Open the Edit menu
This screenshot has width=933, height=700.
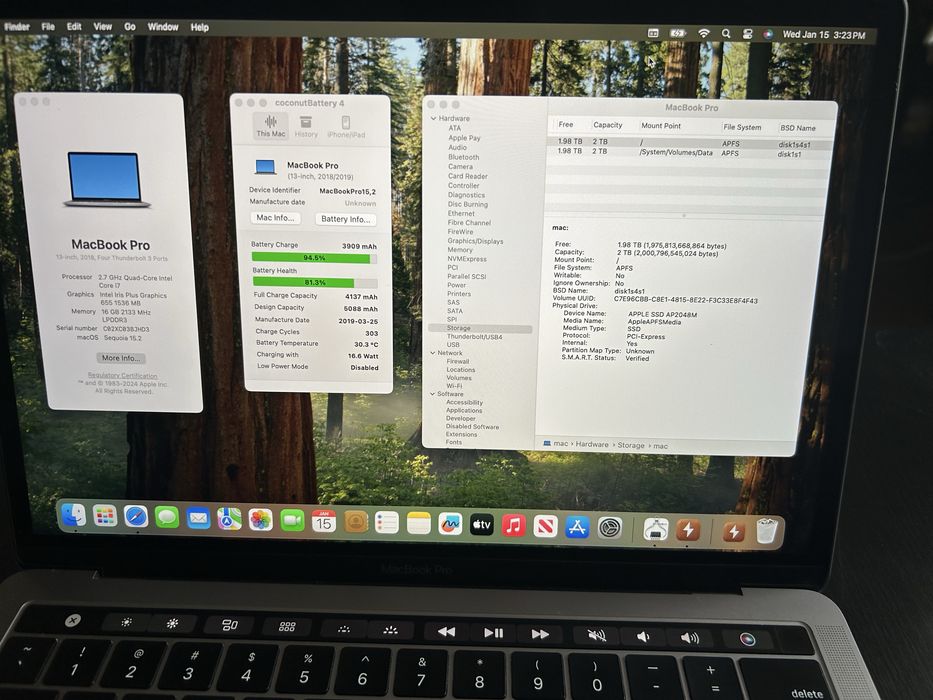point(74,27)
